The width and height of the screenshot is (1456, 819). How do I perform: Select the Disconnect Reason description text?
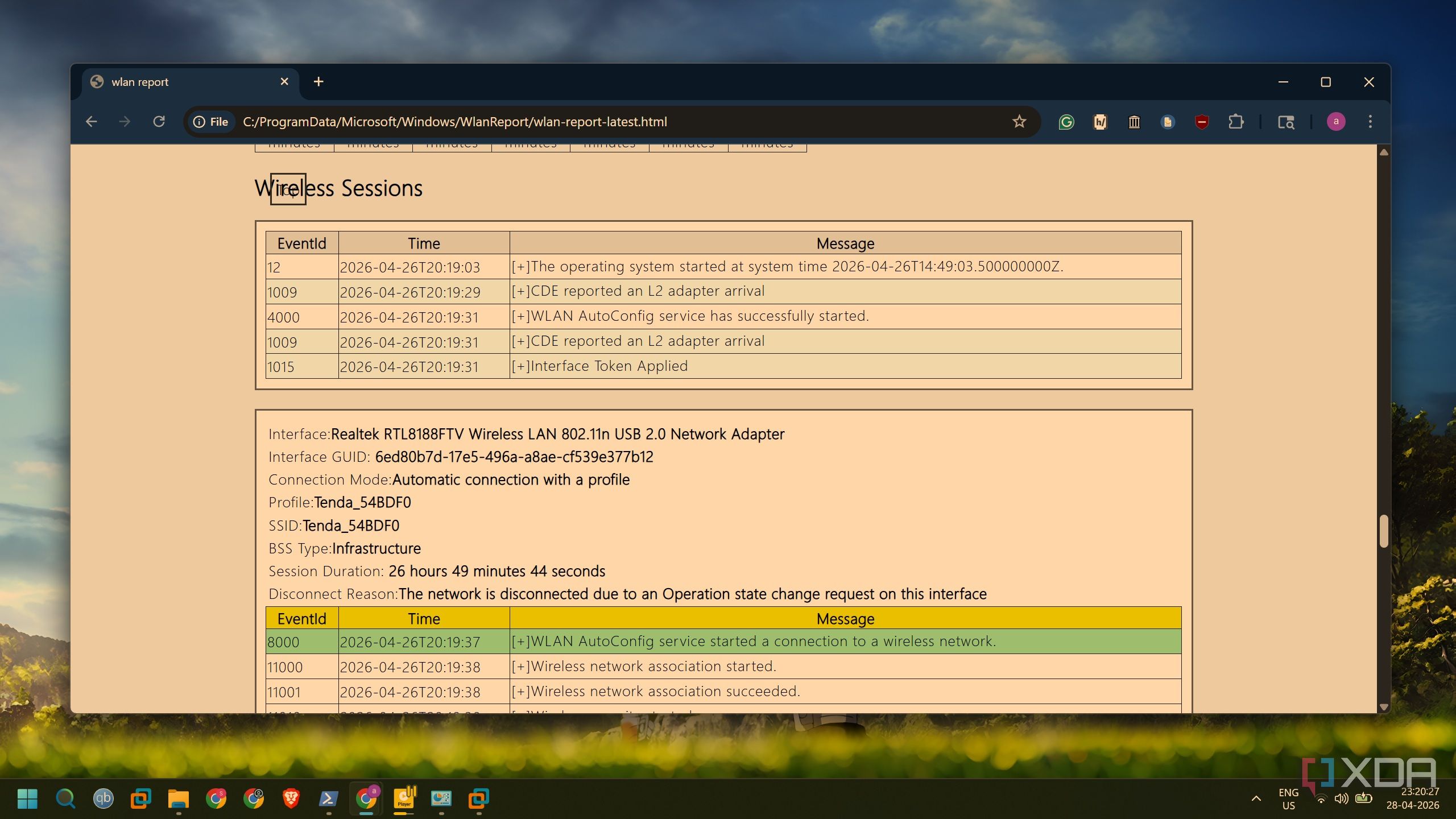693,594
